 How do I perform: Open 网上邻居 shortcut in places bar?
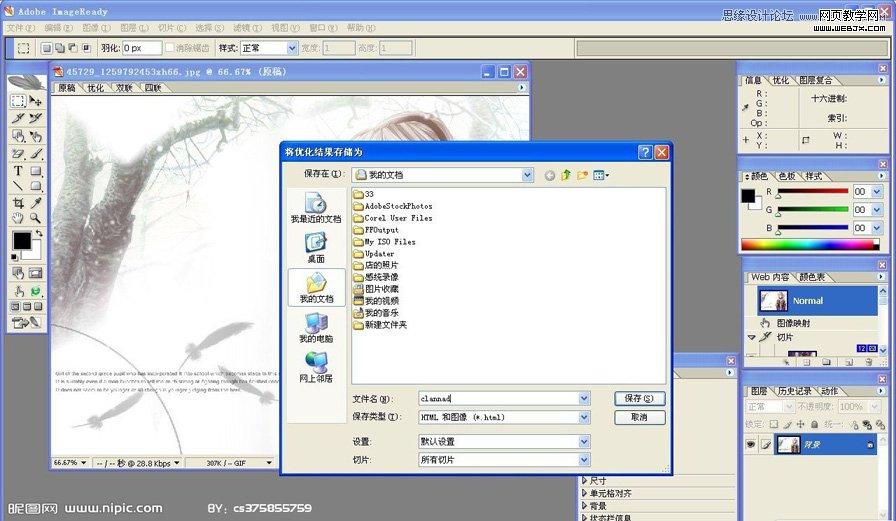[315, 367]
